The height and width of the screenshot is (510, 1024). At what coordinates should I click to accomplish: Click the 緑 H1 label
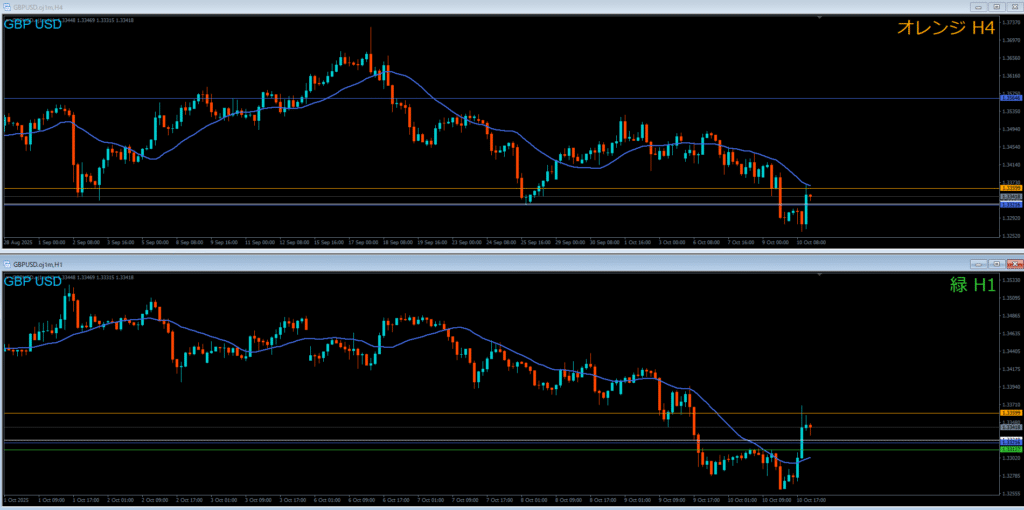pos(972,285)
